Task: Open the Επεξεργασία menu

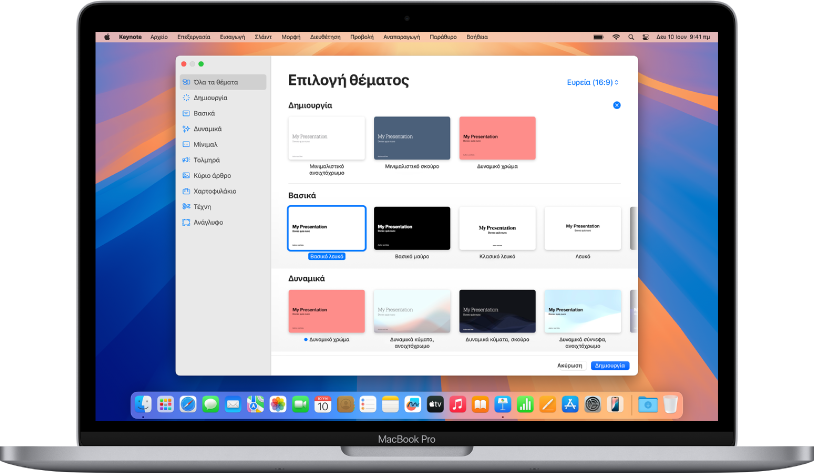Action: coord(194,37)
